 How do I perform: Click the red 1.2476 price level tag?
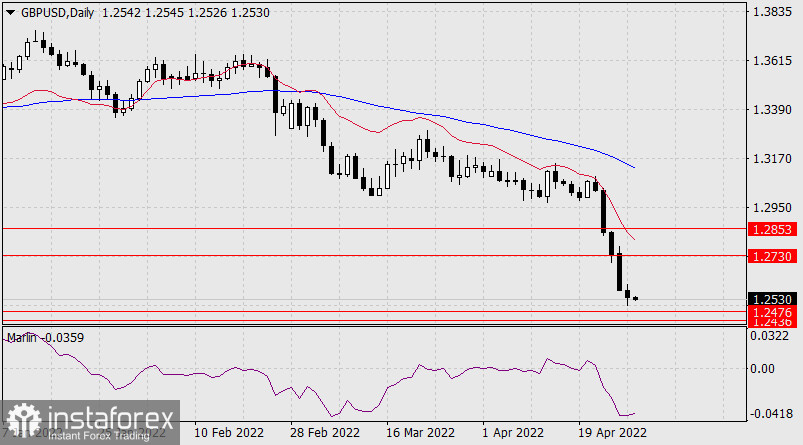click(x=771, y=312)
